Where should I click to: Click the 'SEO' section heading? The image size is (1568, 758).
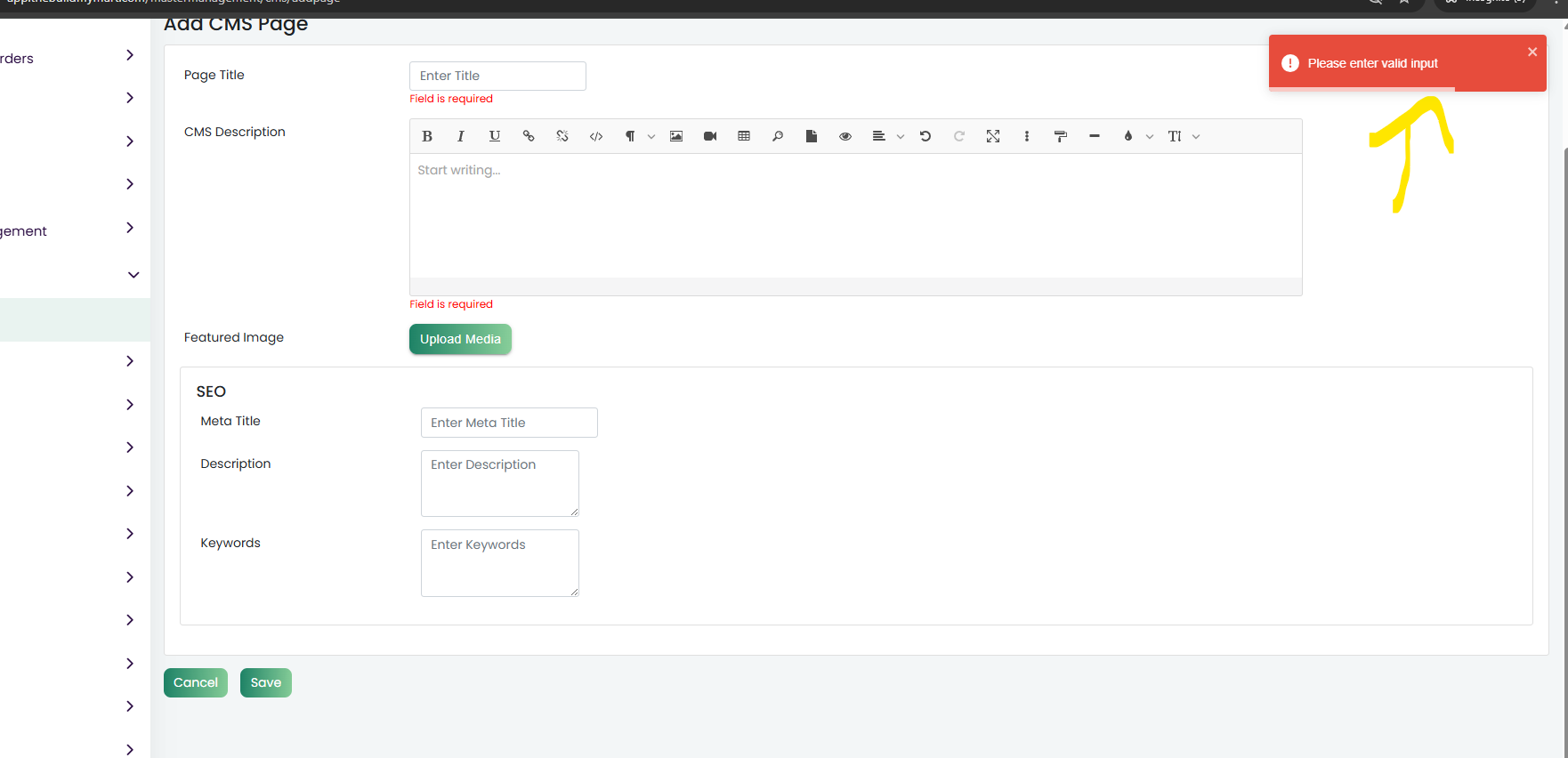click(x=211, y=391)
